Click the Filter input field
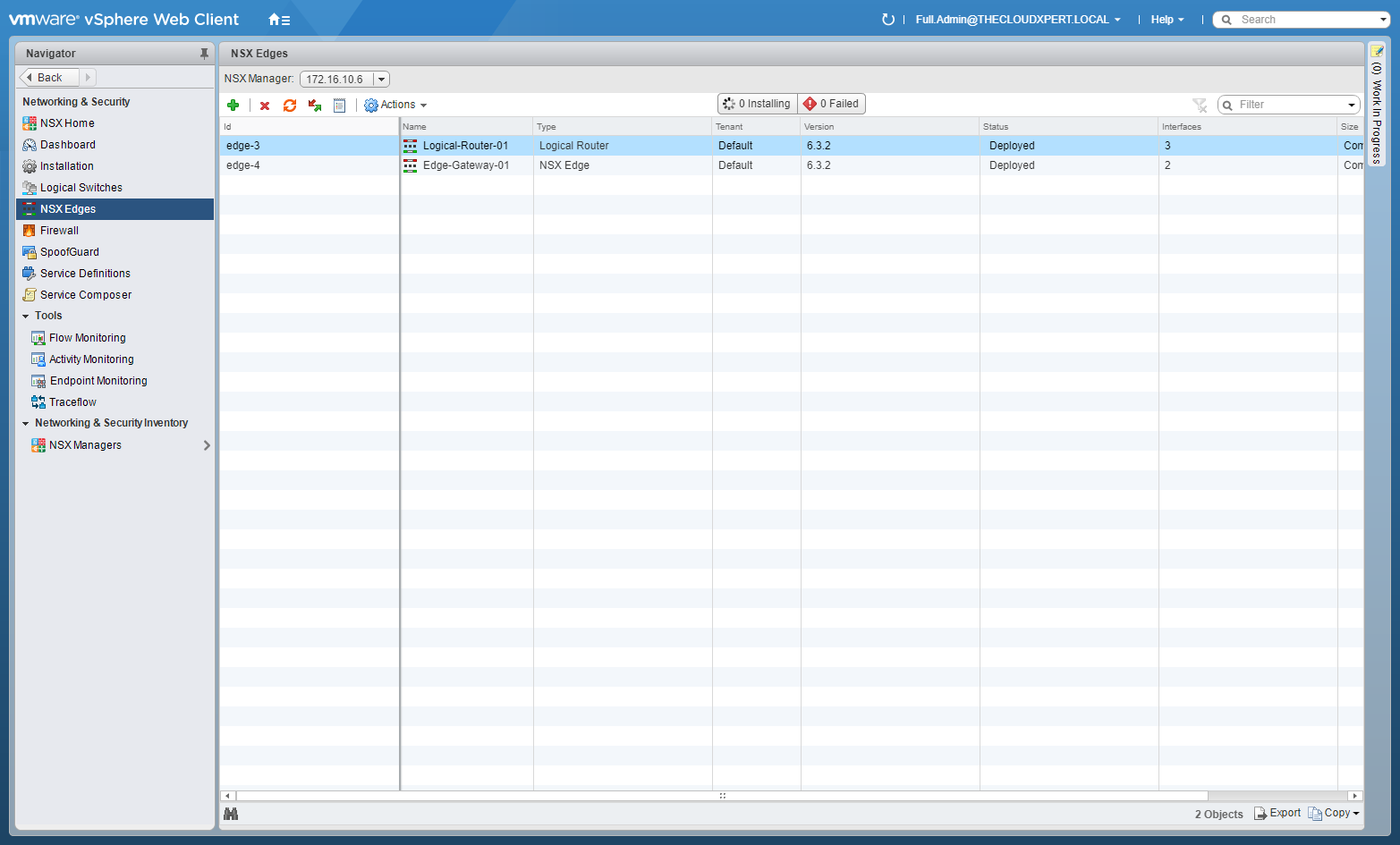Image resolution: width=1400 pixels, height=845 pixels. [1288, 105]
